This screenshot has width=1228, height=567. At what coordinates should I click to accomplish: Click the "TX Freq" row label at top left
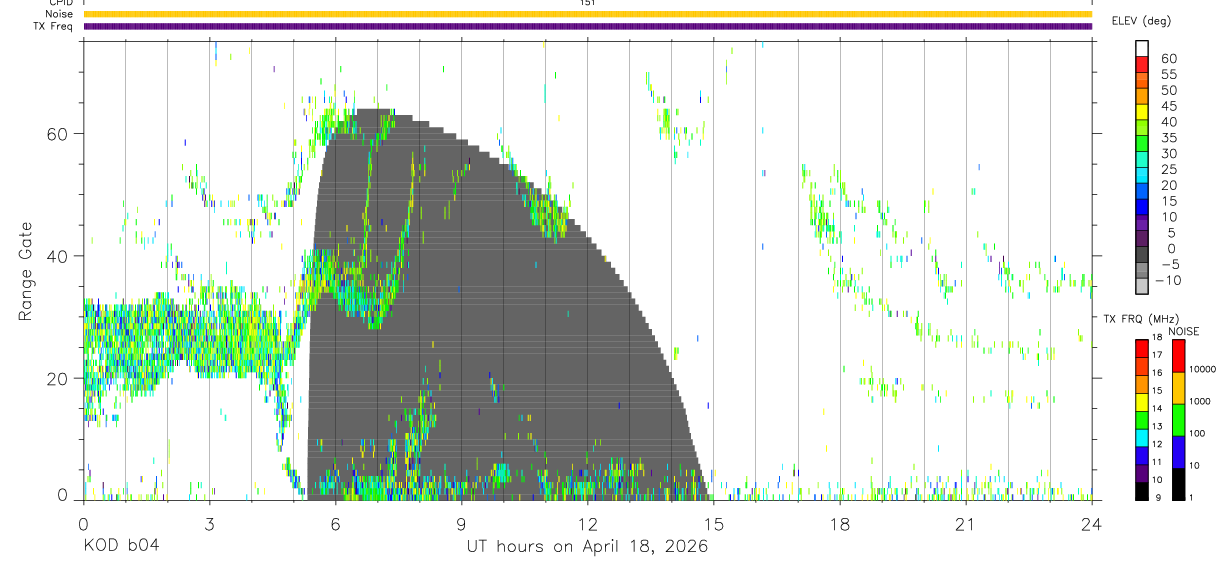coord(53,26)
